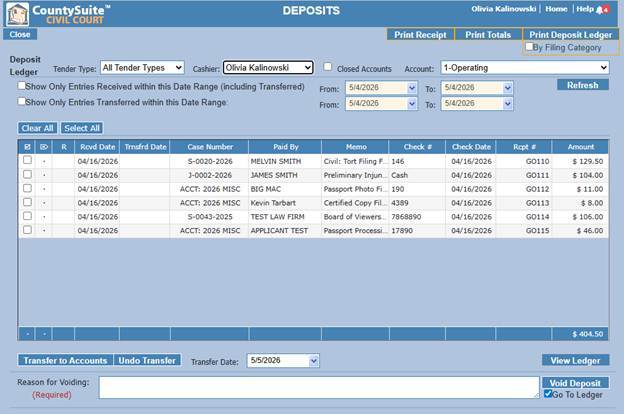The height and width of the screenshot is (414, 624).
Task: Click the Select All button
Action: [x=82, y=128]
